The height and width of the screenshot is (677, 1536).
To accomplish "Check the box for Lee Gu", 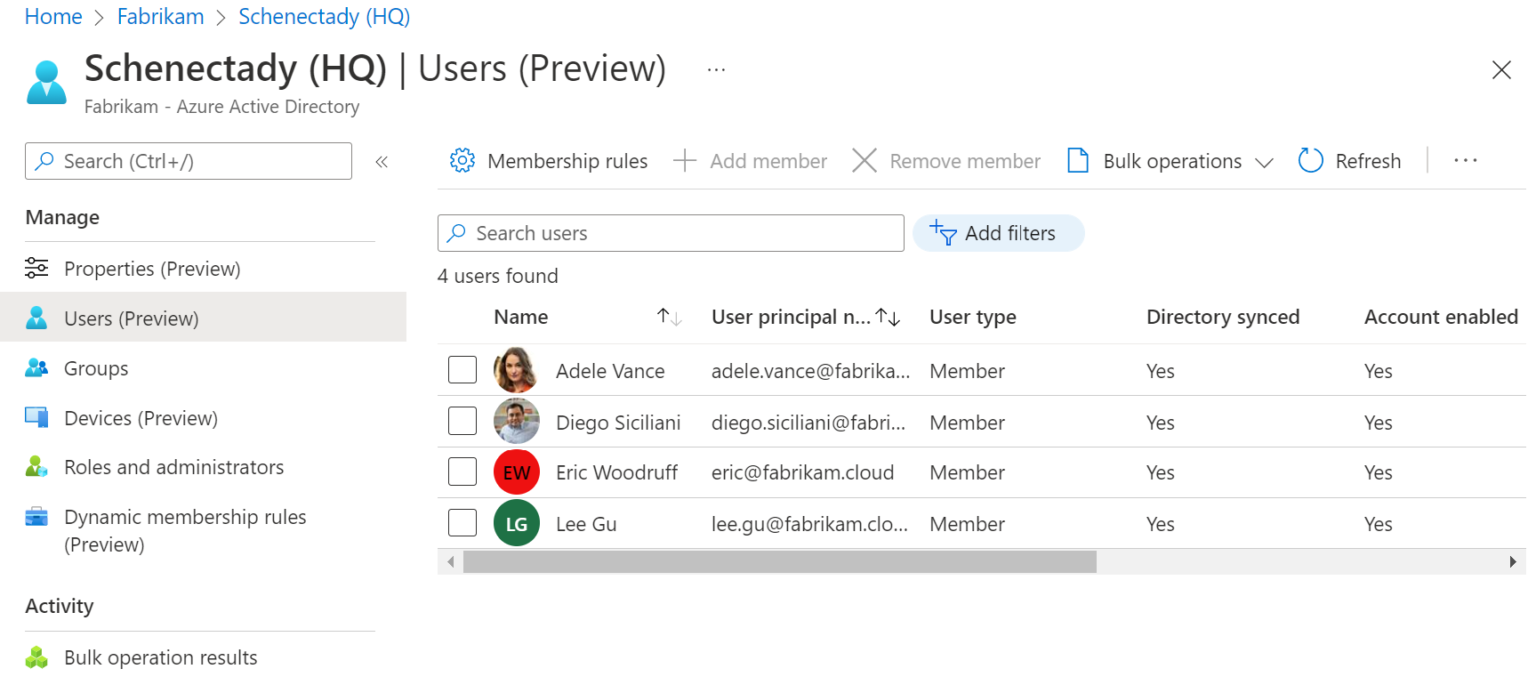I will (462, 523).
